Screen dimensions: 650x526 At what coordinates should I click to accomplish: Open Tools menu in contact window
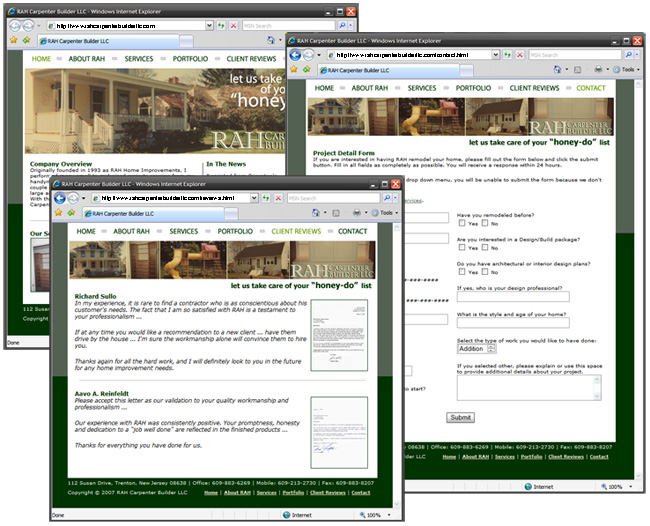tap(628, 69)
